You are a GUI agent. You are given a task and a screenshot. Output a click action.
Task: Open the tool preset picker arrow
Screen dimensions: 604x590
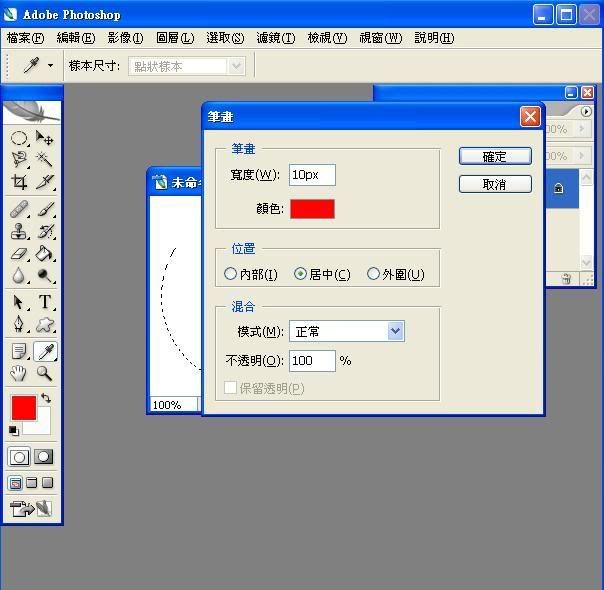(x=50, y=65)
